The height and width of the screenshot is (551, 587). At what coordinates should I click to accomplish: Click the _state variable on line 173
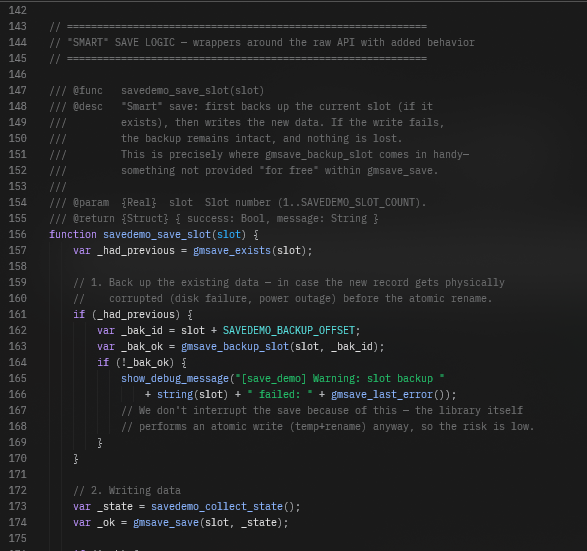tap(115, 506)
